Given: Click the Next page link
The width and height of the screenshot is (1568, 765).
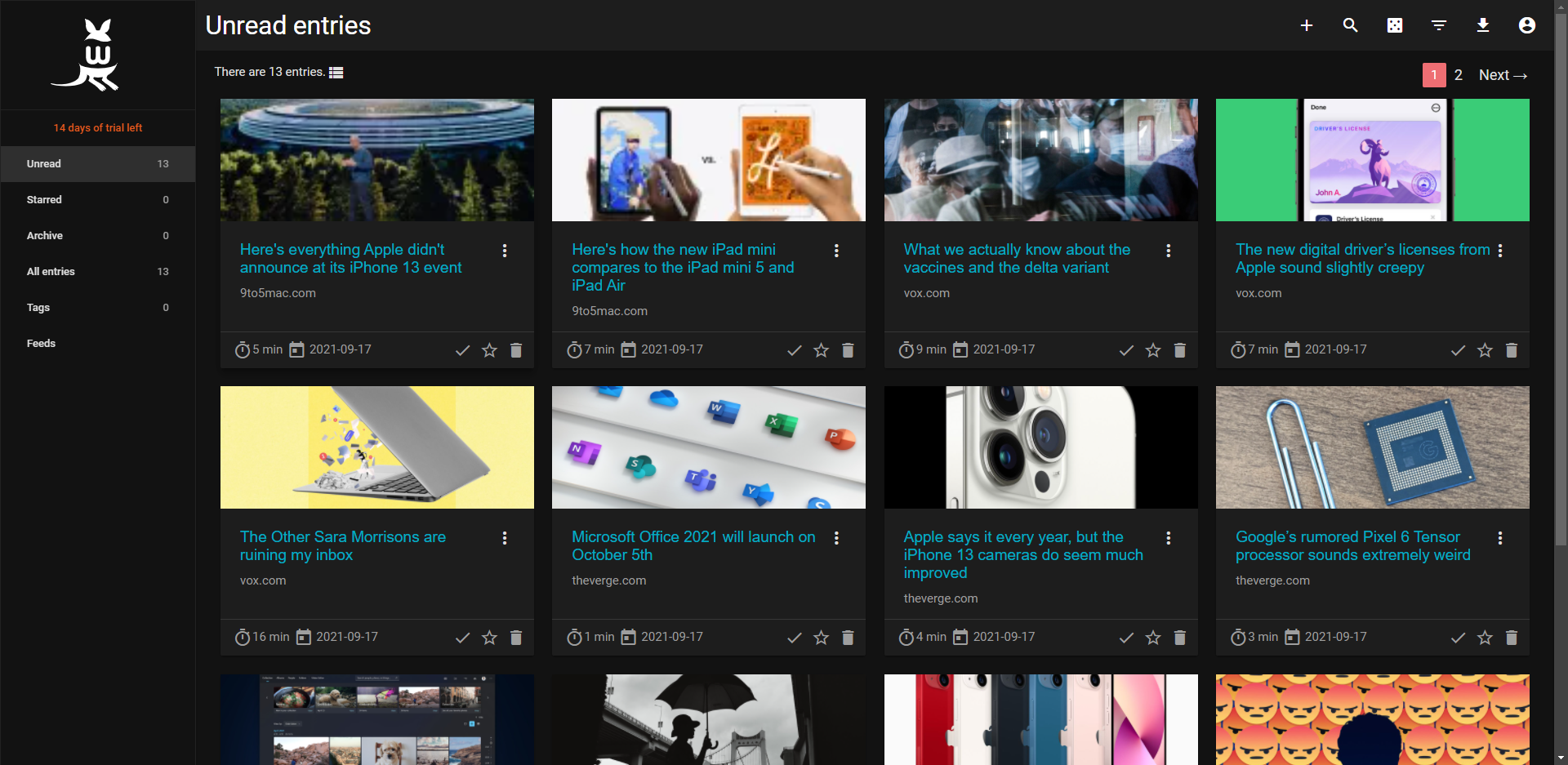Looking at the screenshot, I should pyautogui.click(x=1503, y=75).
